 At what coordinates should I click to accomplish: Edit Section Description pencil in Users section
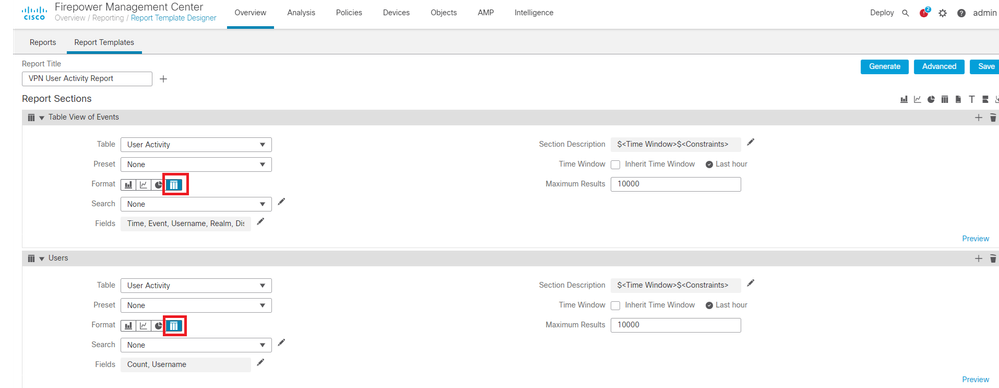point(751,283)
